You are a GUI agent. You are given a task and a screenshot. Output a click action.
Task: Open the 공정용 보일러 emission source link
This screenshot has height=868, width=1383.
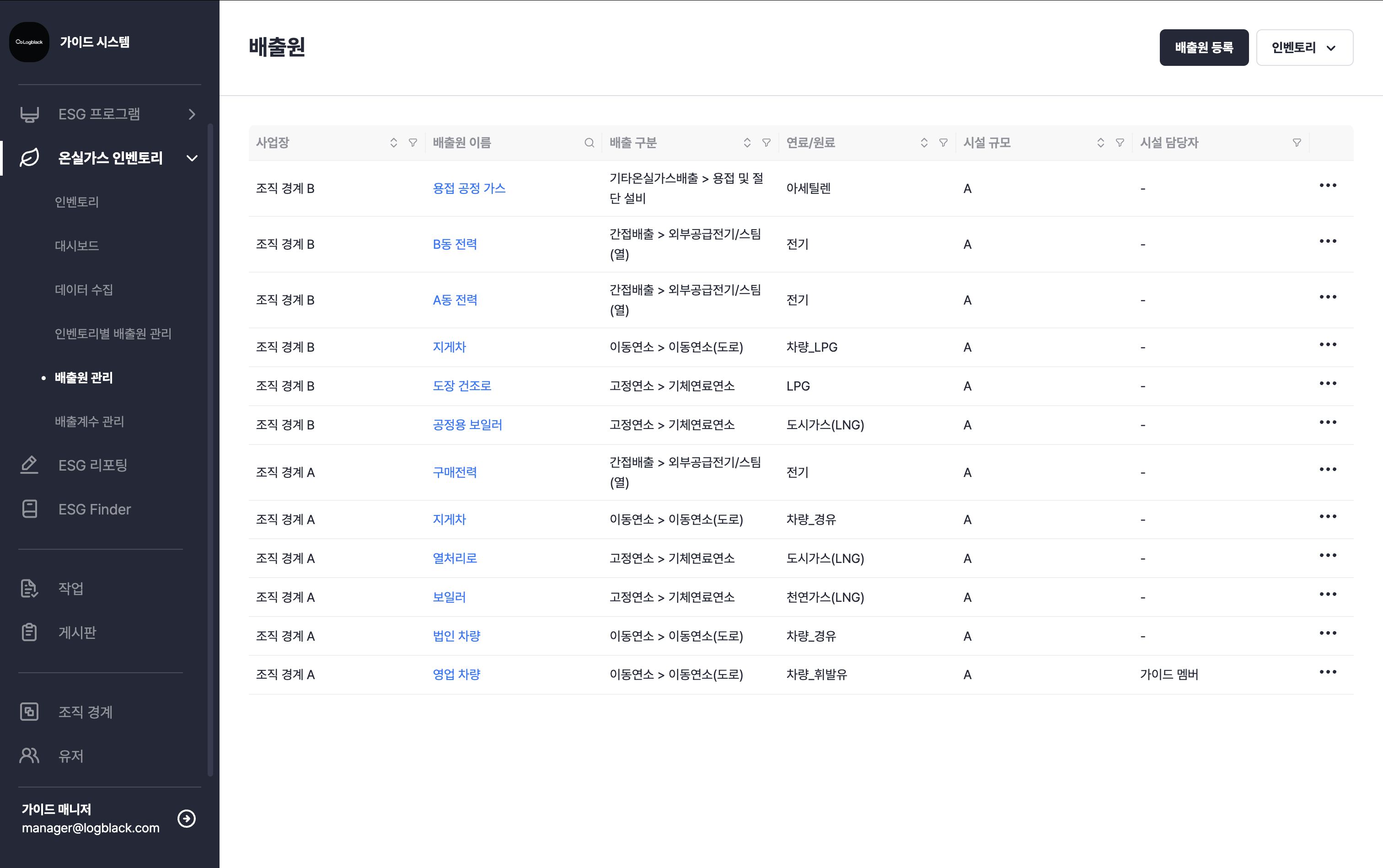(467, 425)
